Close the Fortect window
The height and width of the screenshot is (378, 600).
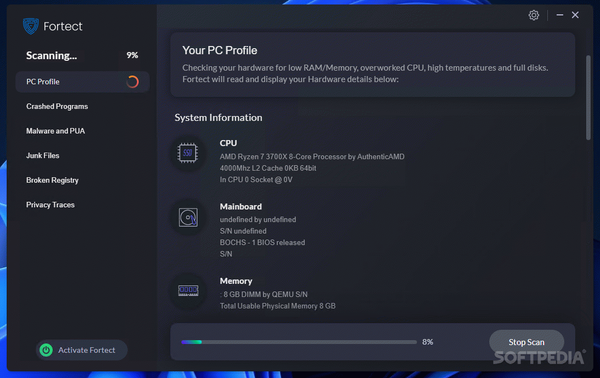coord(575,15)
